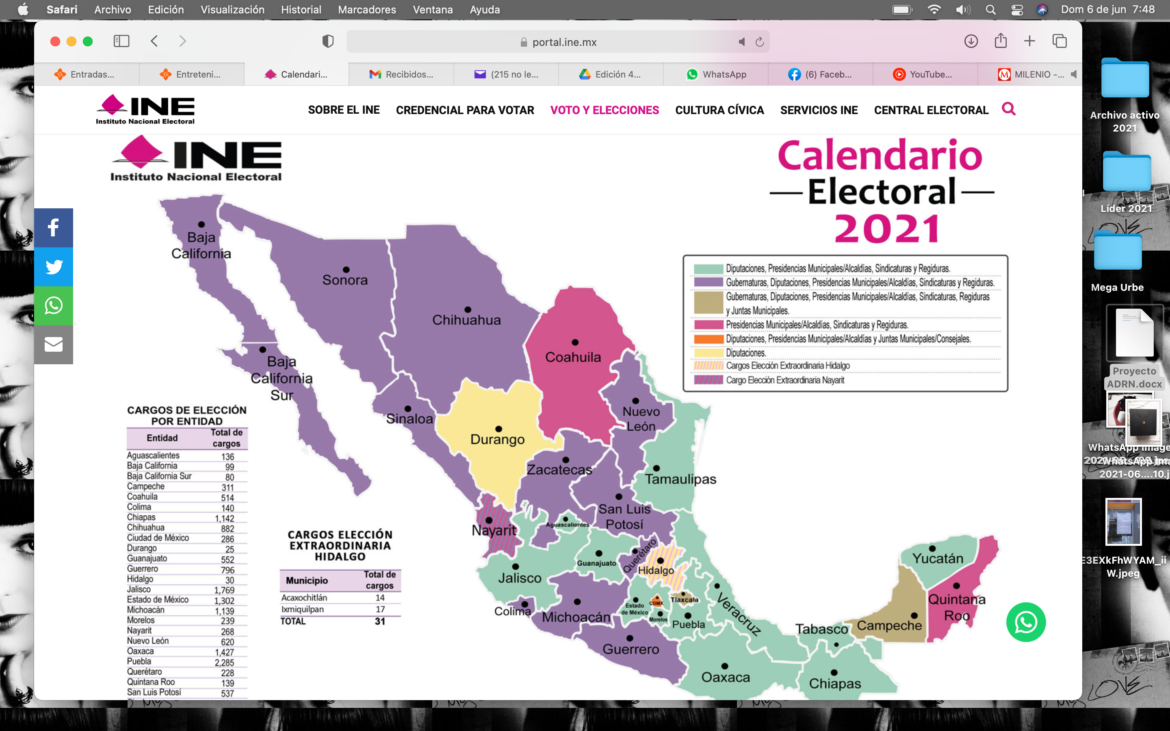Expand the SERVICIOS INE menu

(x=818, y=110)
